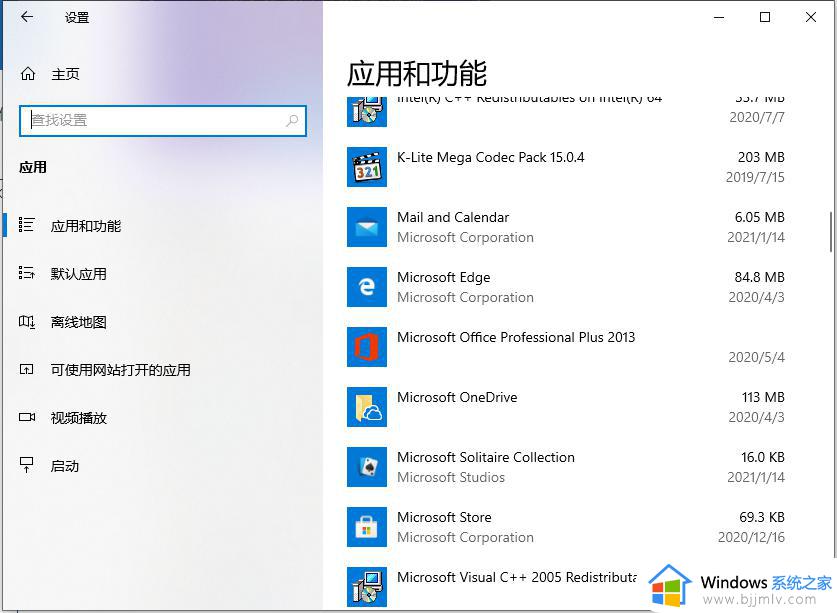
Task: Click the 默认应用 sidebar icon
Action: (27, 273)
